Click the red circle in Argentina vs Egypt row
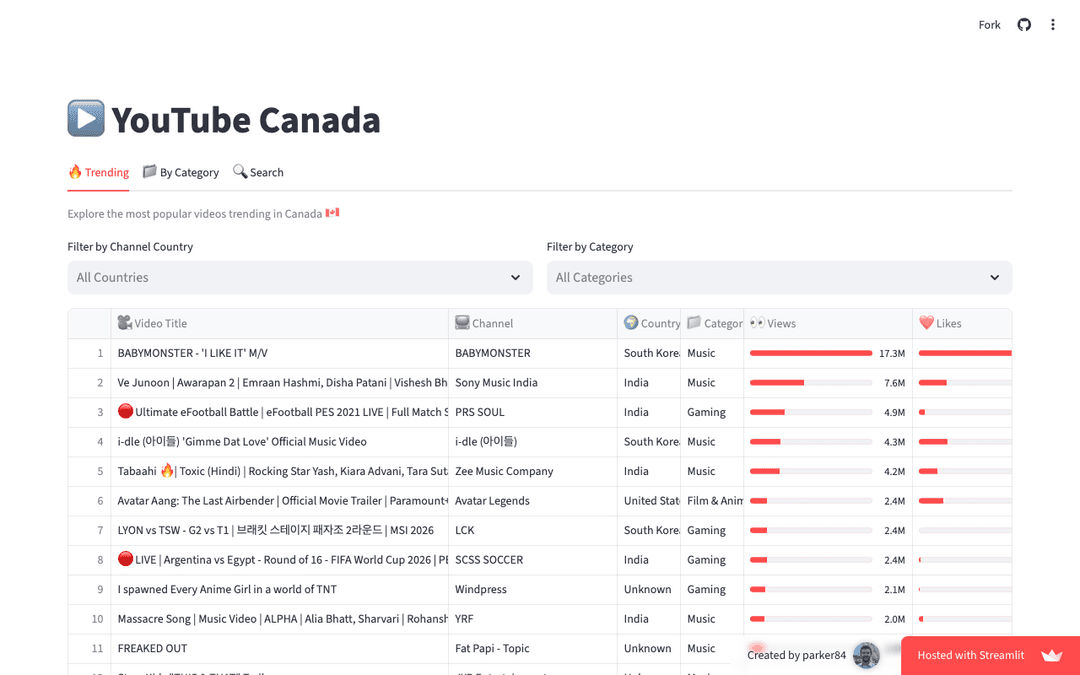Viewport: 1080px width, 675px height. pos(125,559)
